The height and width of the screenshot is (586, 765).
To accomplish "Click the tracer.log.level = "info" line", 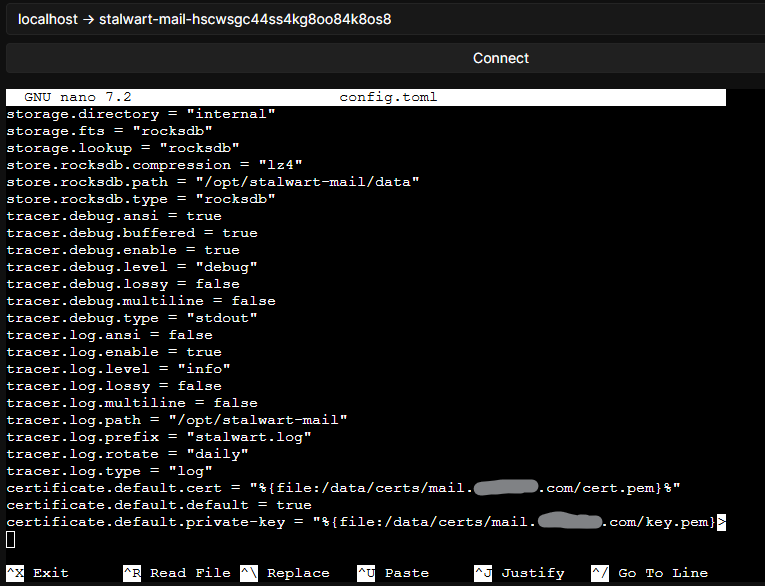I will [x=118, y=369].
